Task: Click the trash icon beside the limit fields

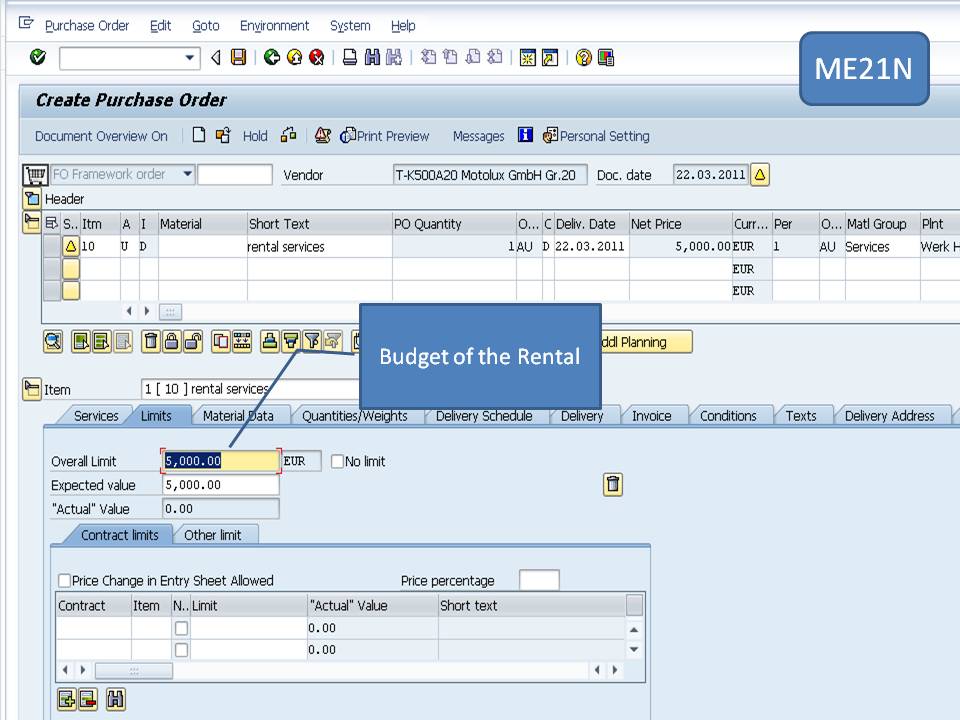Action: [613, 485]
